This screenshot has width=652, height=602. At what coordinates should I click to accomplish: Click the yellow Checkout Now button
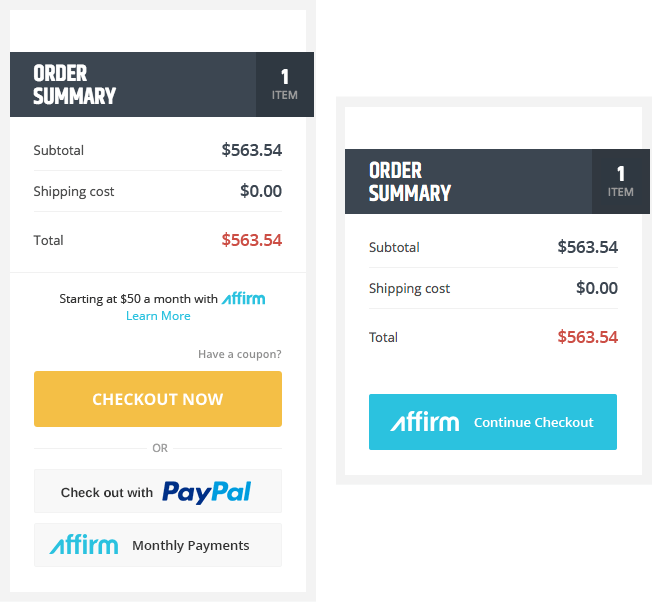158,399
